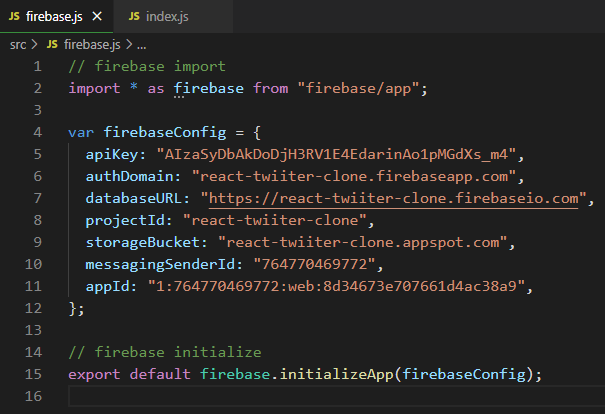Image resolution: width=605 pixels, height=414 pixels.
Task: Expand breadcrumb chevron after src
Action: click(34, 45)
